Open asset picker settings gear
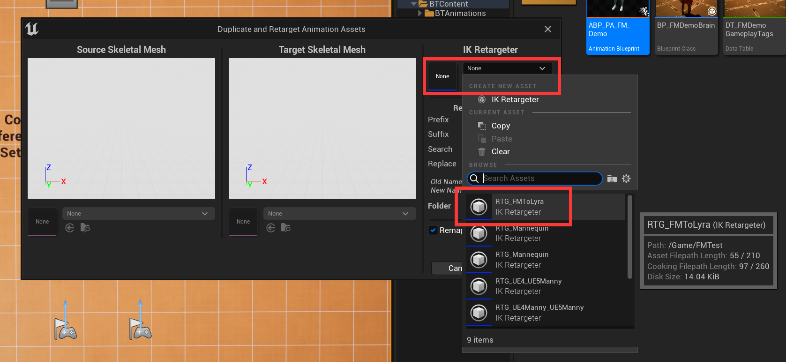This screenshot has width=786, height=362. pos(626,178)
